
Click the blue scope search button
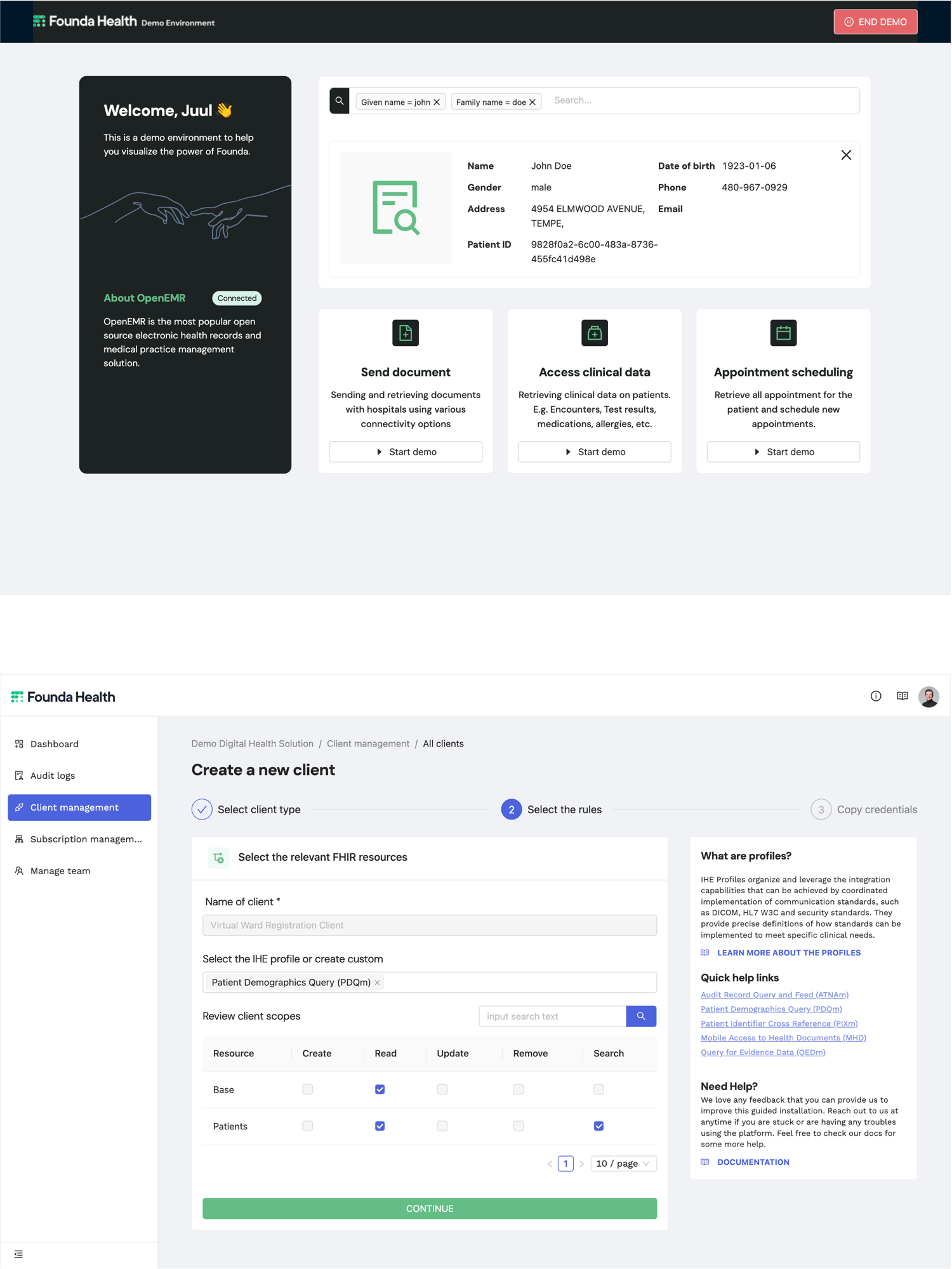coord(641,1016)
